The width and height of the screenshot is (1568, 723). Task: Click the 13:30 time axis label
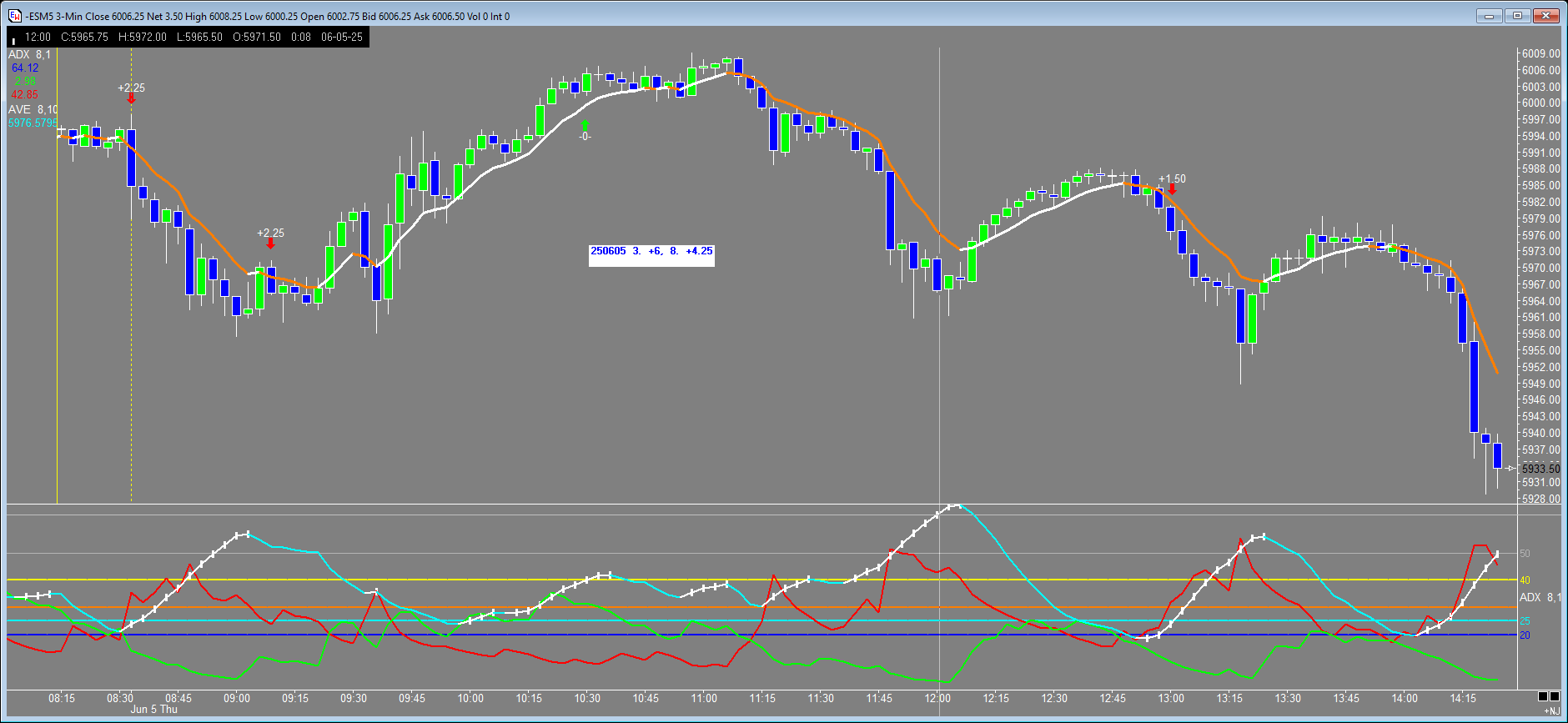[x=1288, y=698]
